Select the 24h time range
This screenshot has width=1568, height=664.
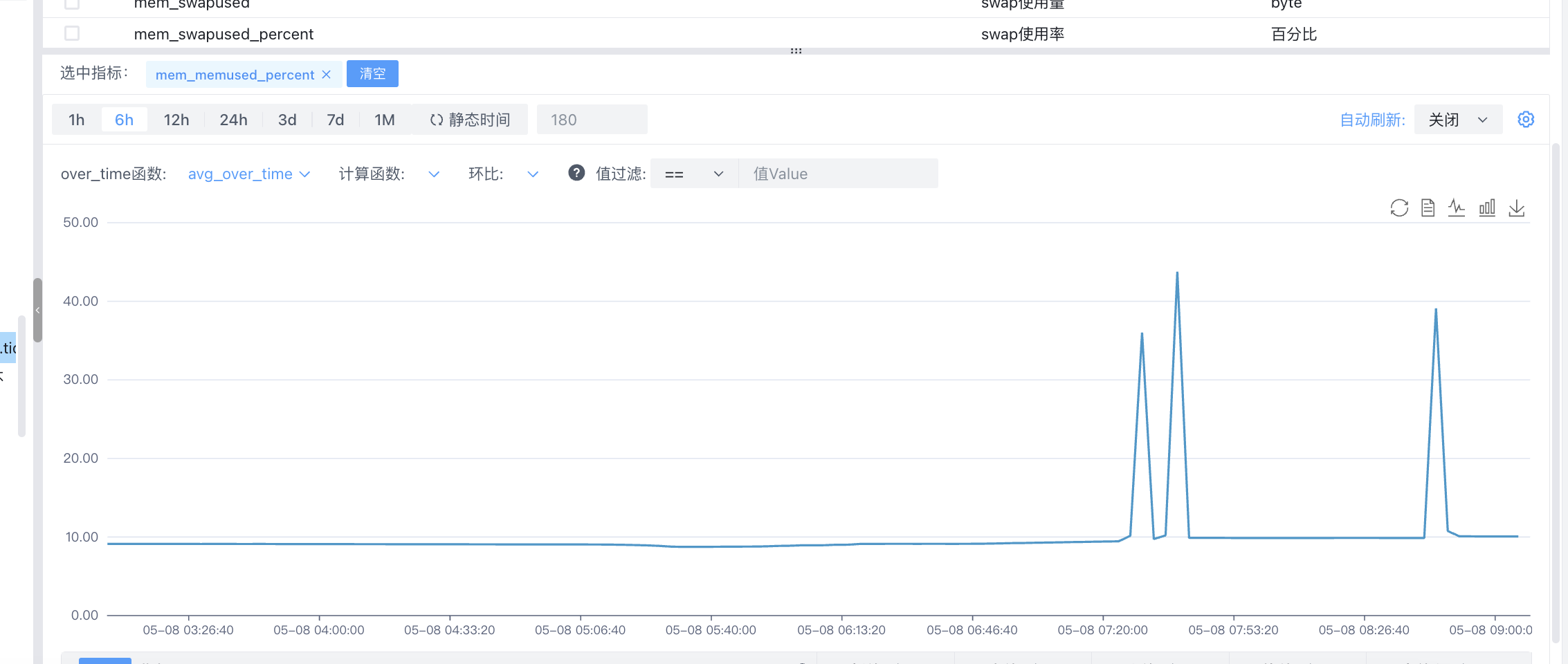pos(233,120)
